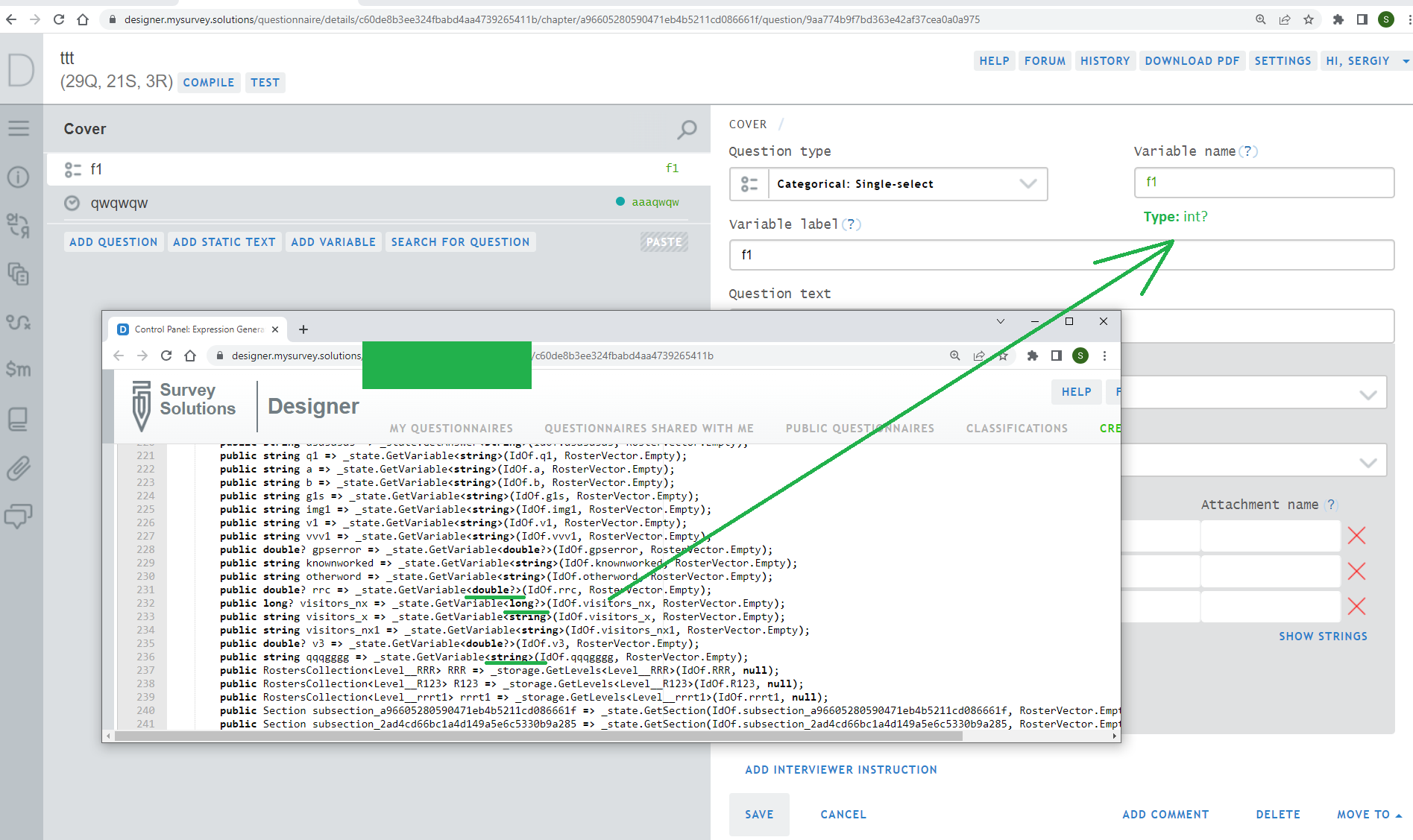This screenshot has height=840, width=1413.
Task: Click SHOW STRINGS to reveal string values
Action: click(1323, 636)
